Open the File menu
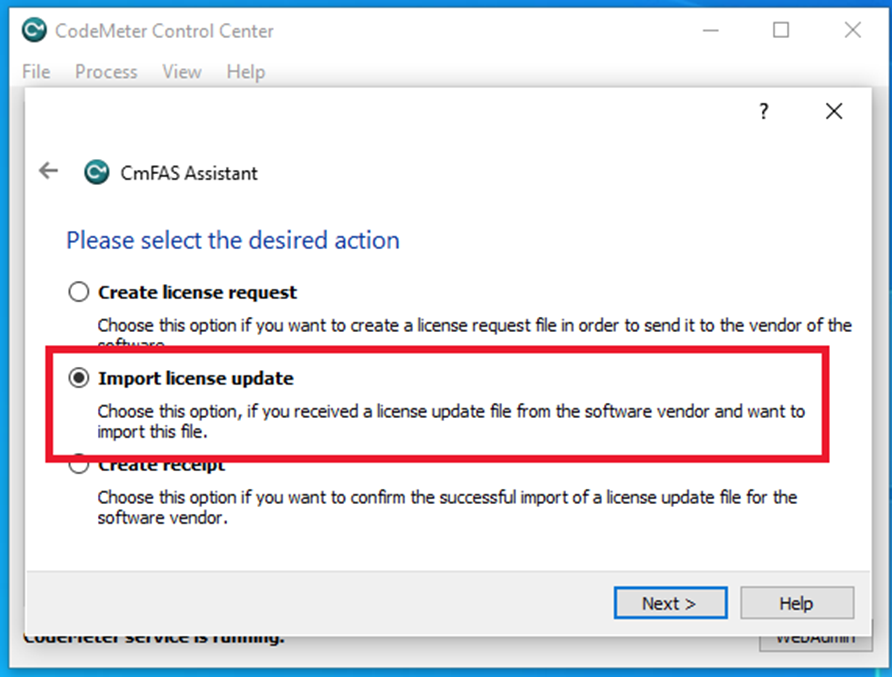892x677 pixels. point(36,72)
